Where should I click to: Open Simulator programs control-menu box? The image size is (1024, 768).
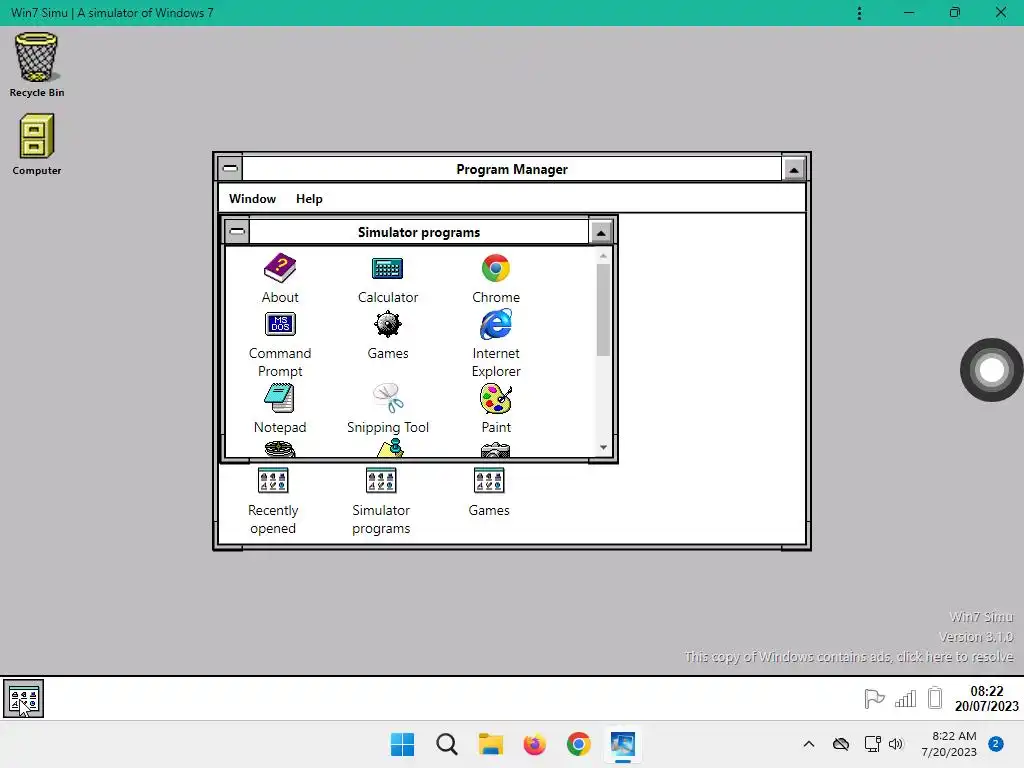(237, 231)
